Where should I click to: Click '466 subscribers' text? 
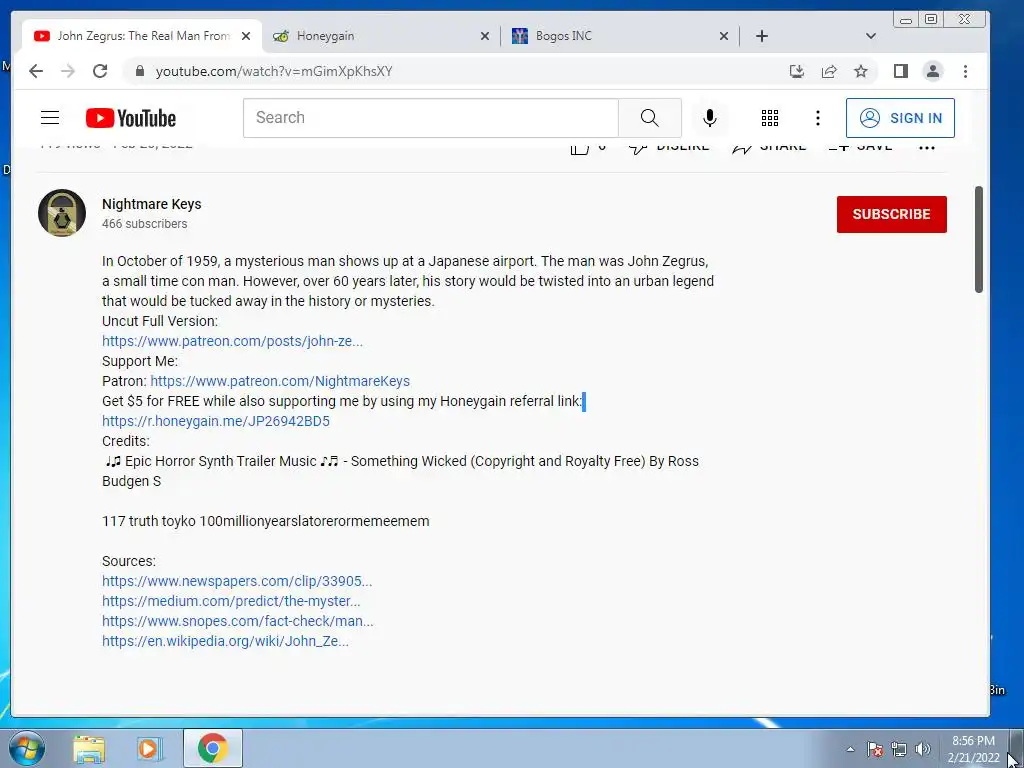144,224
